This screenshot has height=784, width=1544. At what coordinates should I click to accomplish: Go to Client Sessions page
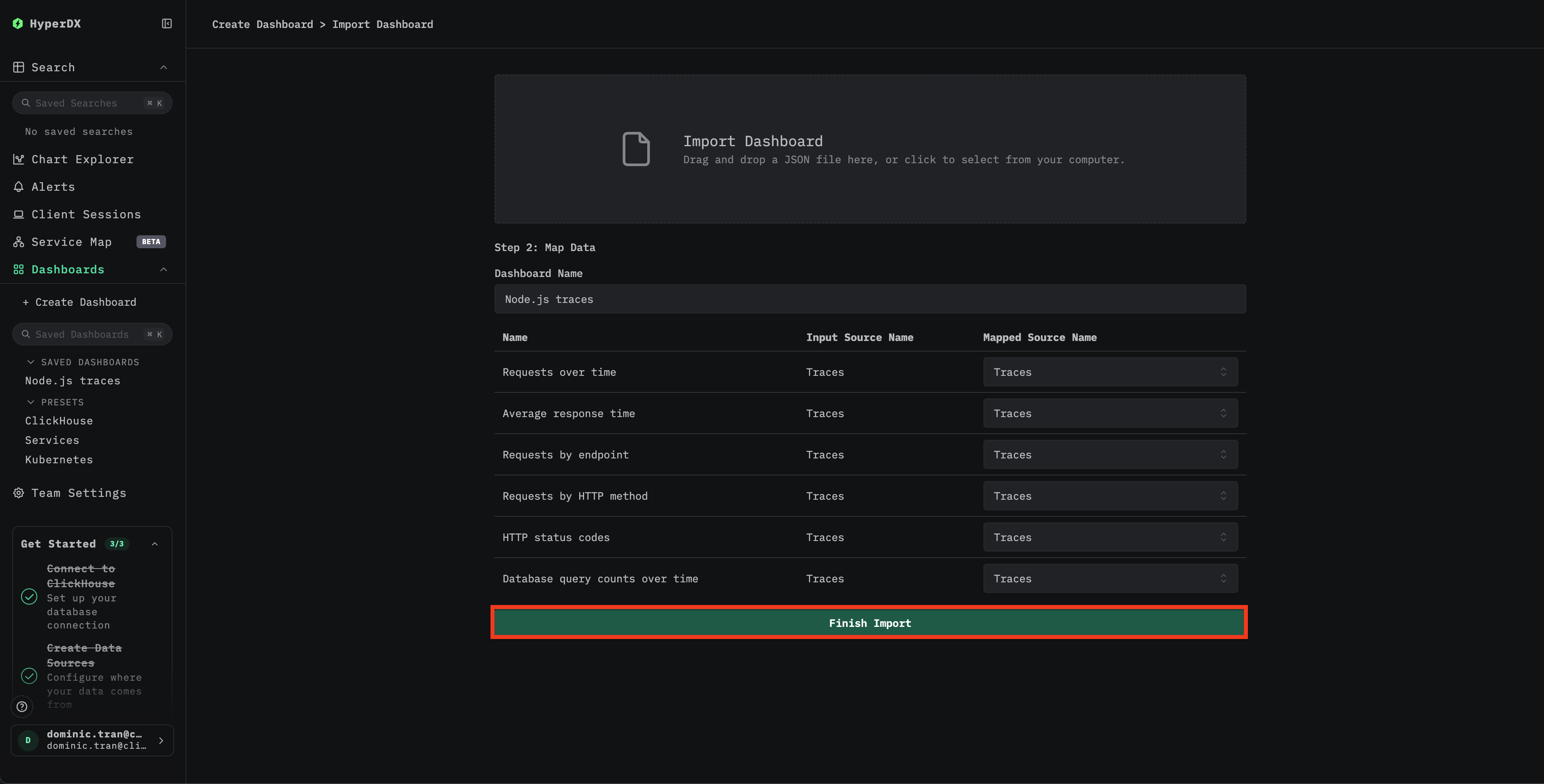pyautogui.click(x=86, y=215)
